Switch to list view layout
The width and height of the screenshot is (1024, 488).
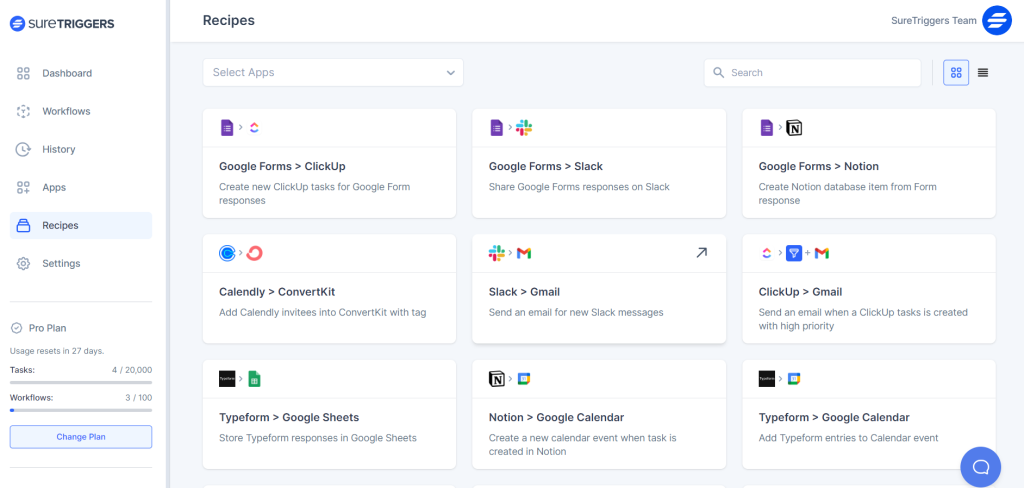pyautogui.click(x=983, y=73)
